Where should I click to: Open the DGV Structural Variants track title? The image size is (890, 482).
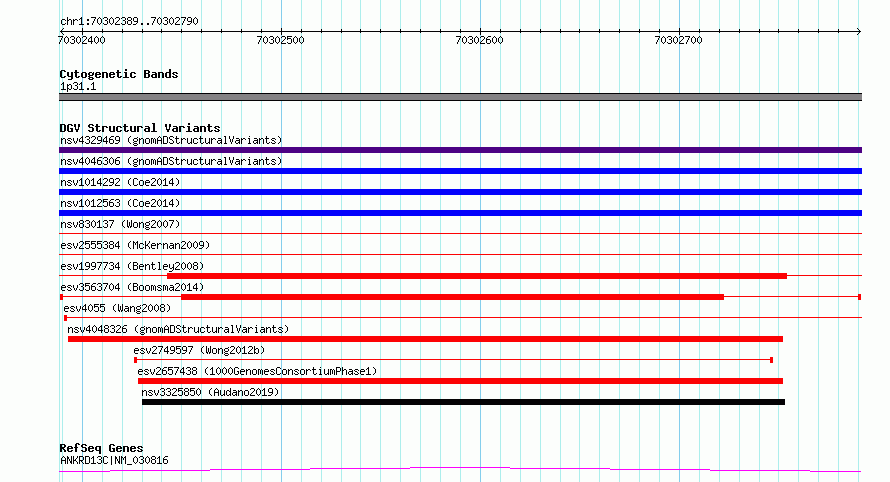140,128
